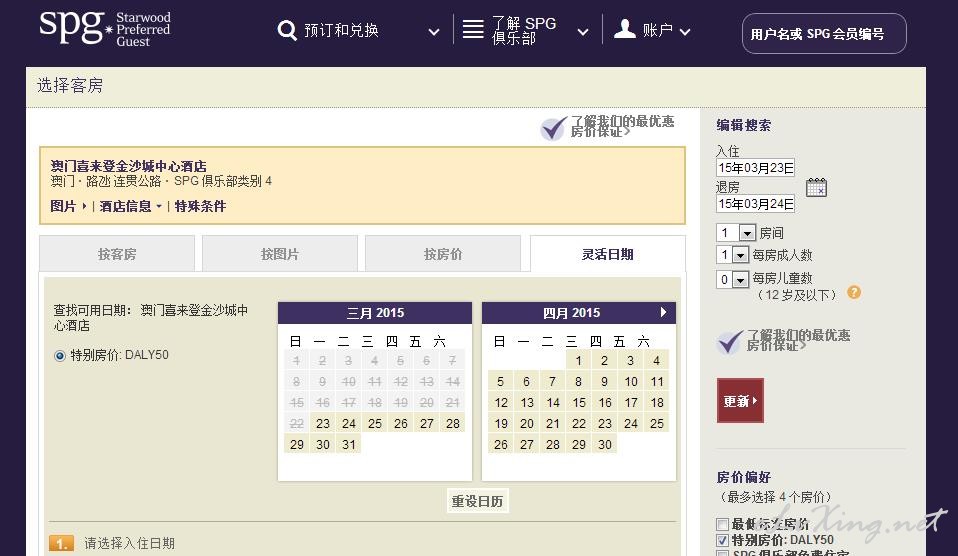Click the 四月 2015 calendar header
Screen dimensions: 958x556
[579, 313]
